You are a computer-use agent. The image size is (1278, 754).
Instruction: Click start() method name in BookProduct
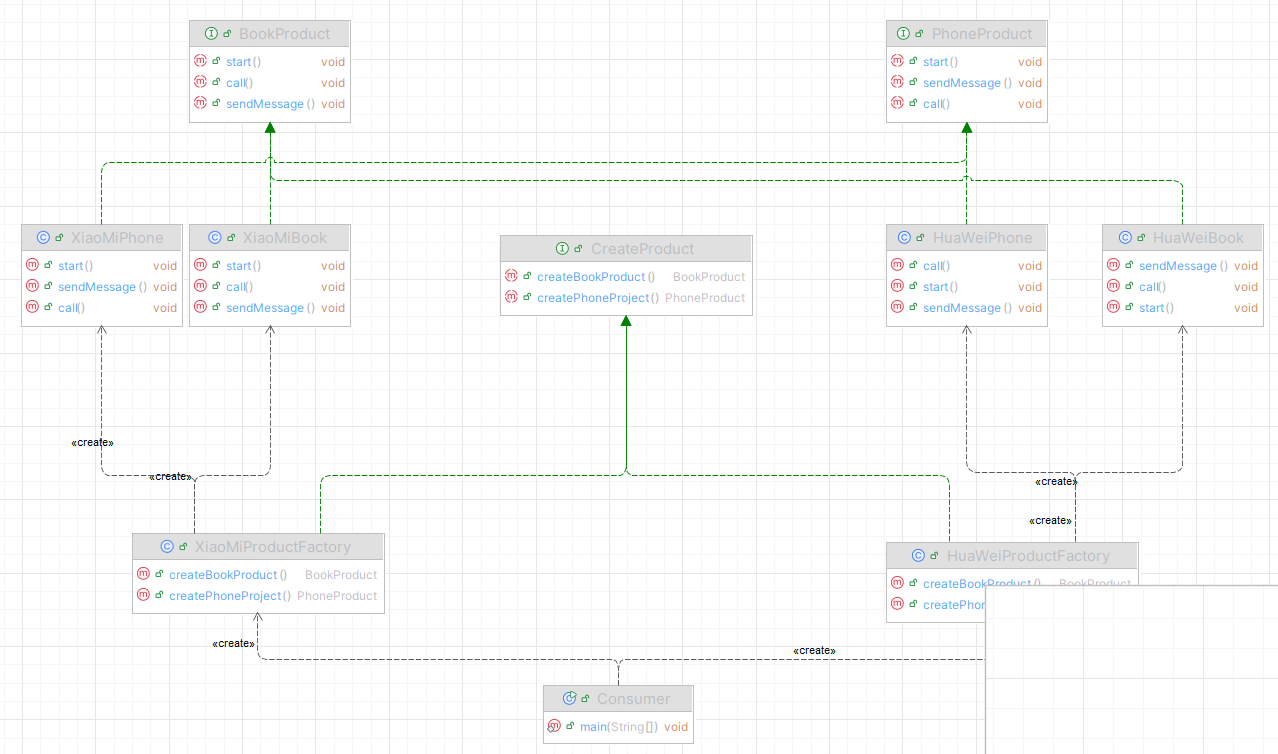243,62
